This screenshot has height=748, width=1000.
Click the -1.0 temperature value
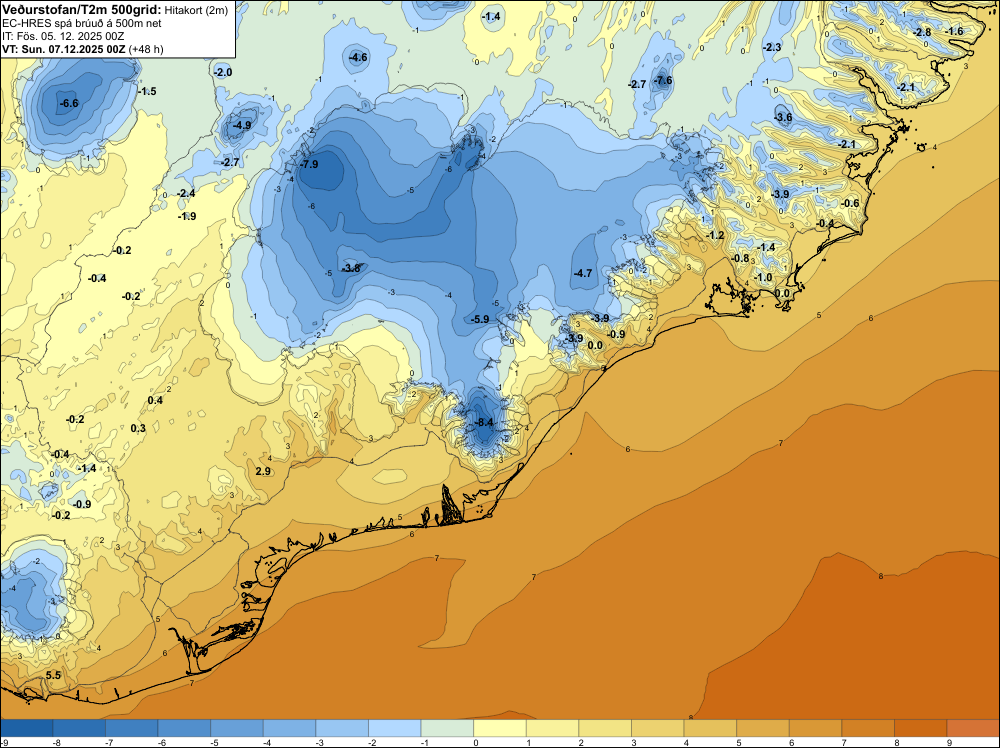pos(763,277)
